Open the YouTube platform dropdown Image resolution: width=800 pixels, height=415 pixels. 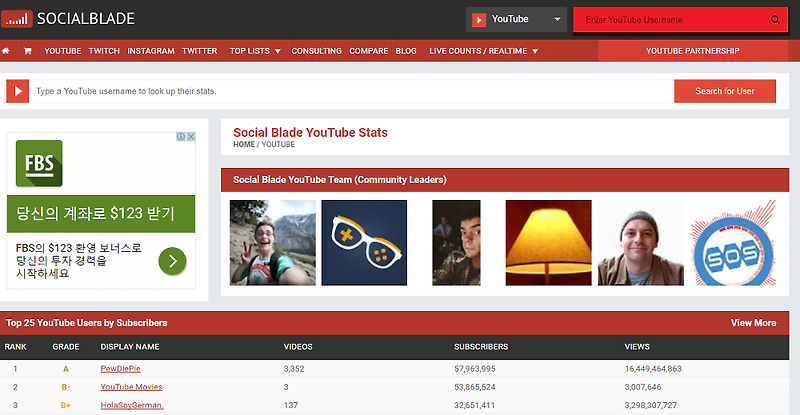click(x=516, y=20)
